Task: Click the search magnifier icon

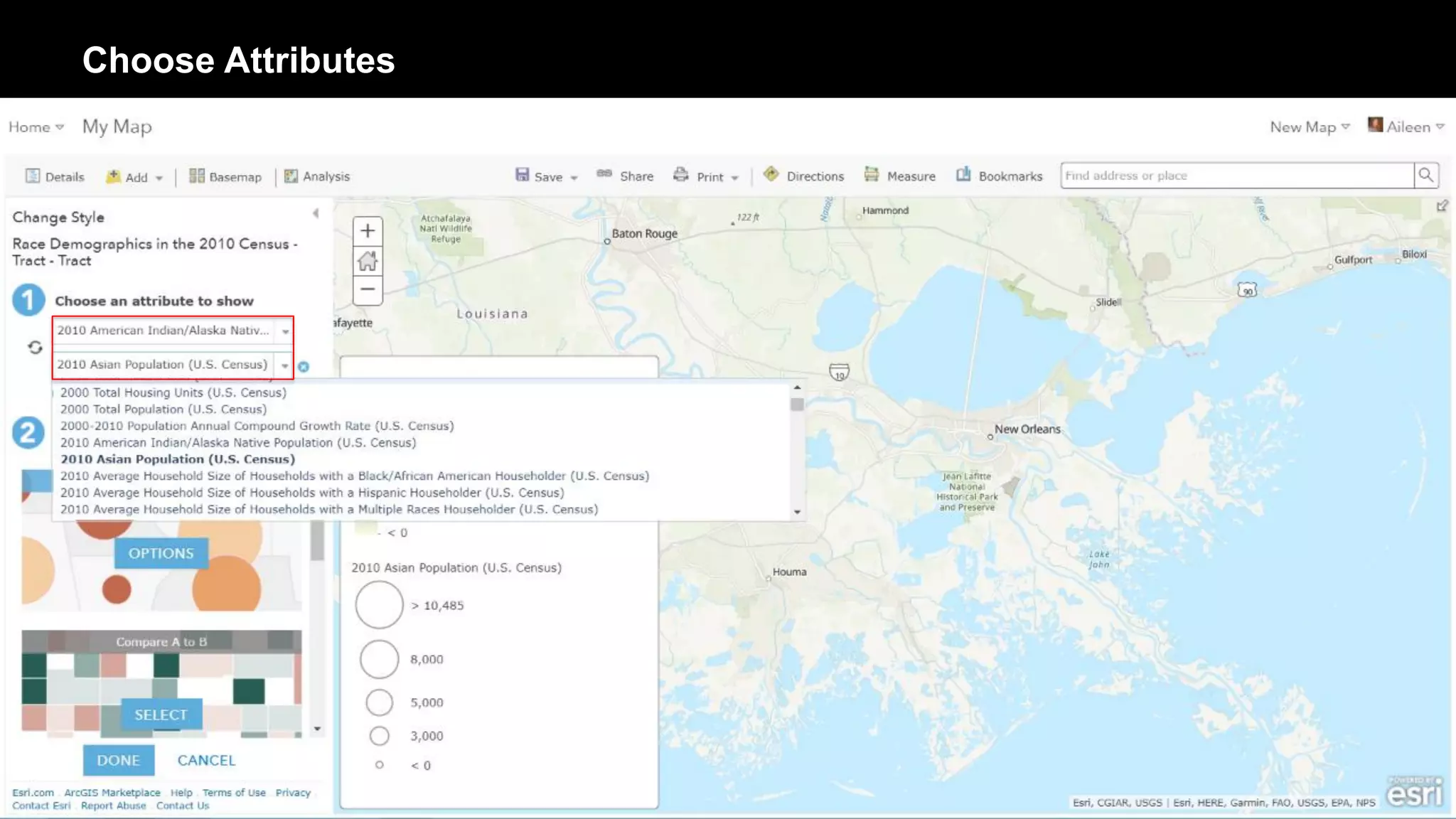Action: (1425, 176)
